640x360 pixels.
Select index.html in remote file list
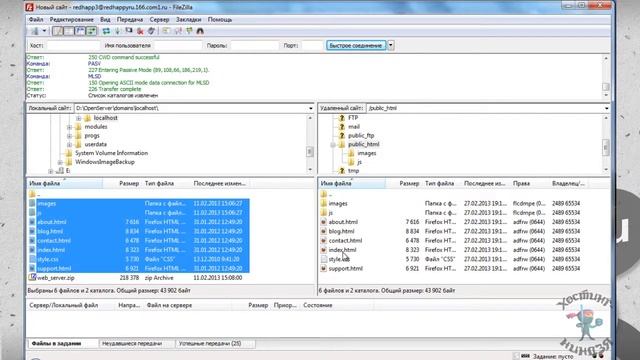[x=342, y=250]
